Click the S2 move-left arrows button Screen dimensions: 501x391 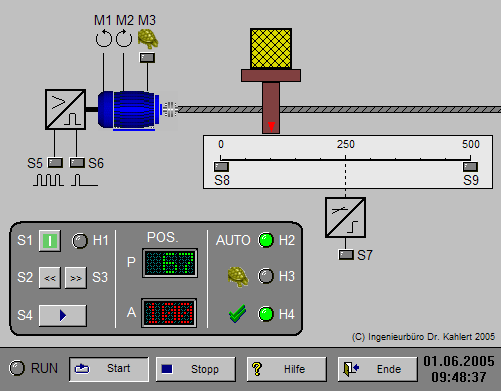point(50,278)
